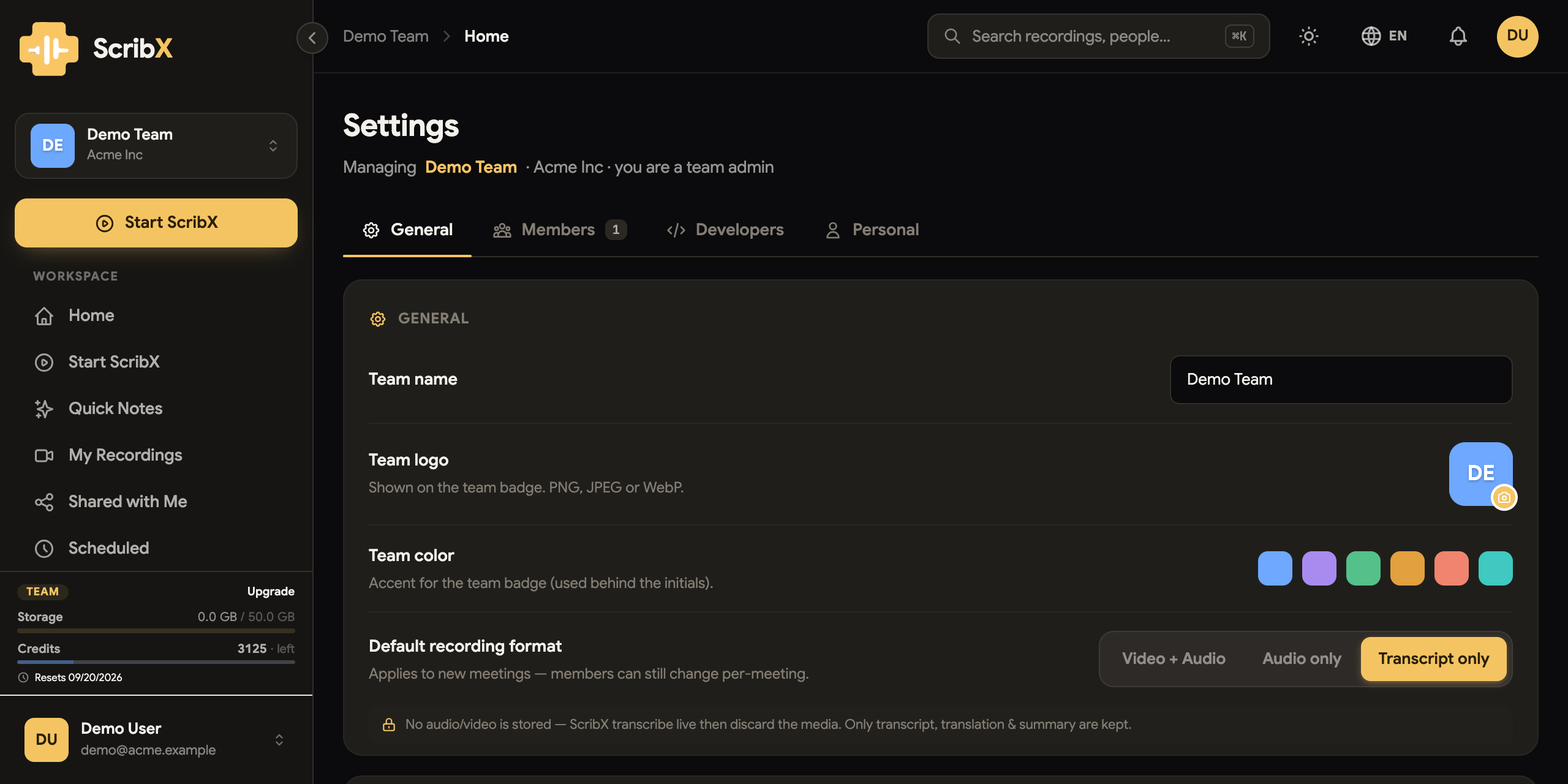Click the Scheduled clock icon
The width and height of the screenshot is (1568, 784).
(x=44, y=548)
